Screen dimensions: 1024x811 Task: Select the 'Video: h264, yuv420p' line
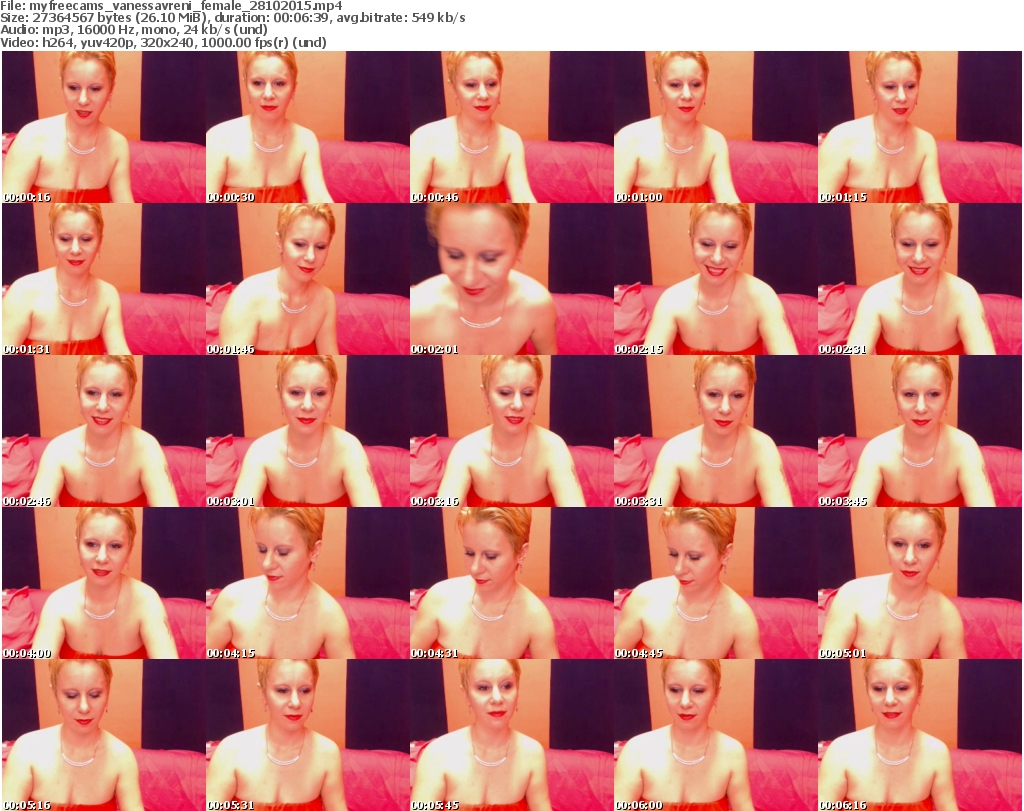[163, 42]
